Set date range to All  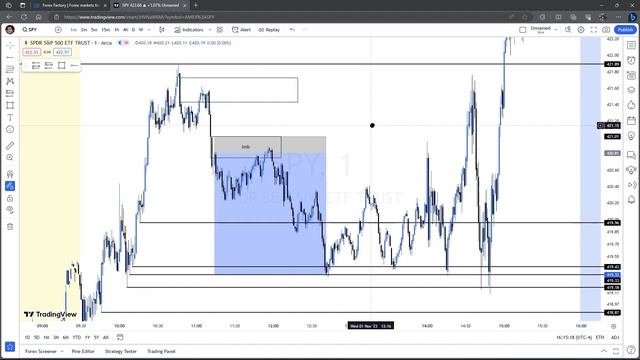[x=106, y=338]
